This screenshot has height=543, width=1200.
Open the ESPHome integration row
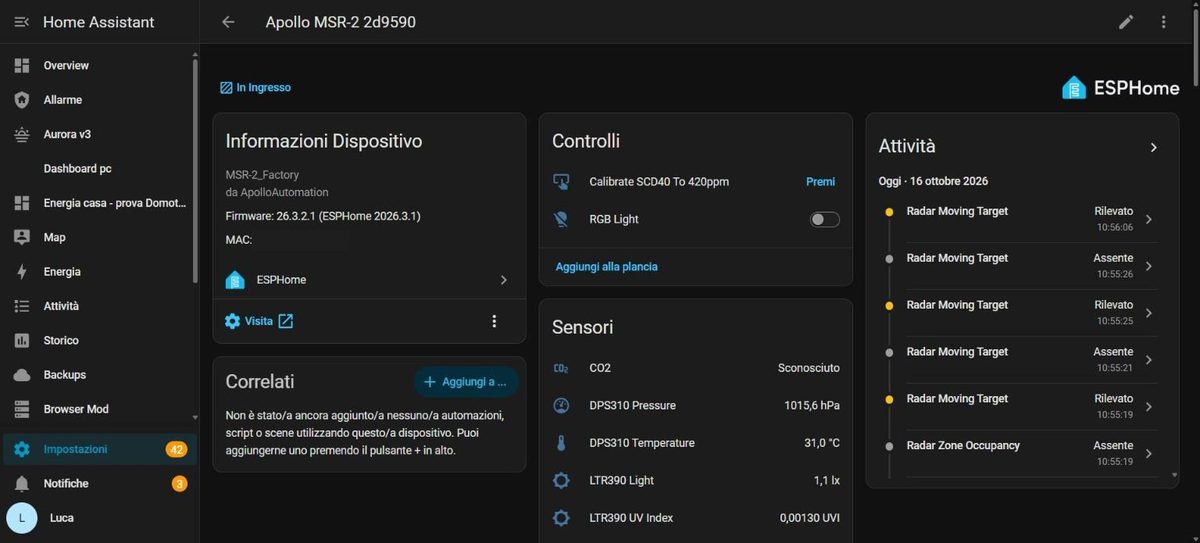[x=369, y=280]
